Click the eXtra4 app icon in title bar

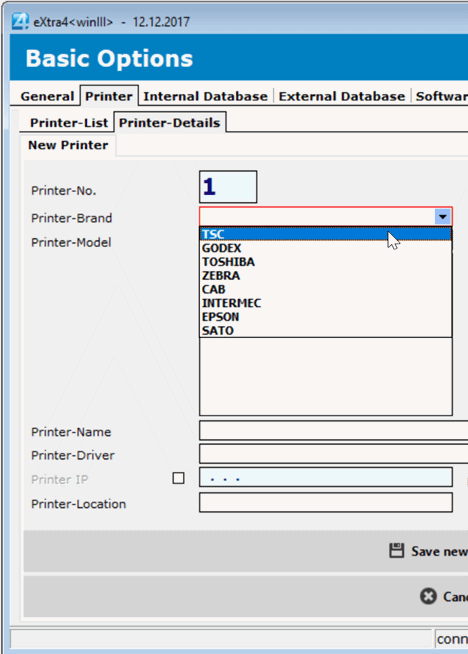tap(20, 21)
